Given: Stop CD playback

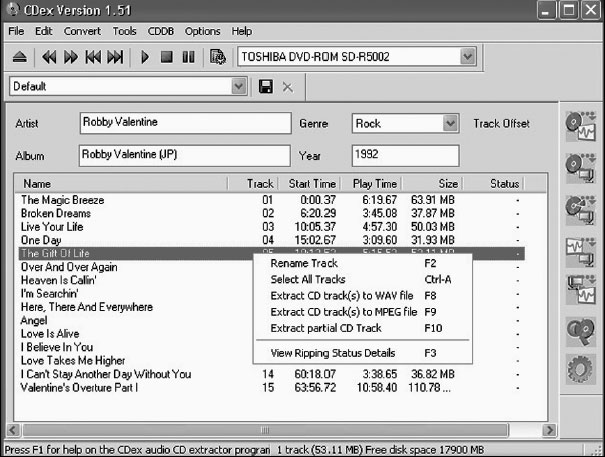Looking at the screenshot, I should 166,57.
